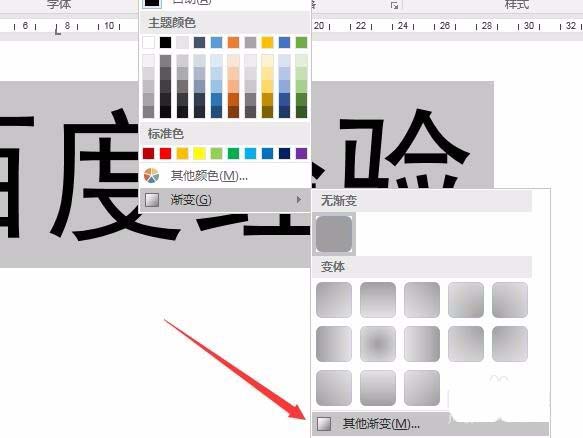Select the orange theme color swatch
583x438 pixels.
tap(233, 42)
